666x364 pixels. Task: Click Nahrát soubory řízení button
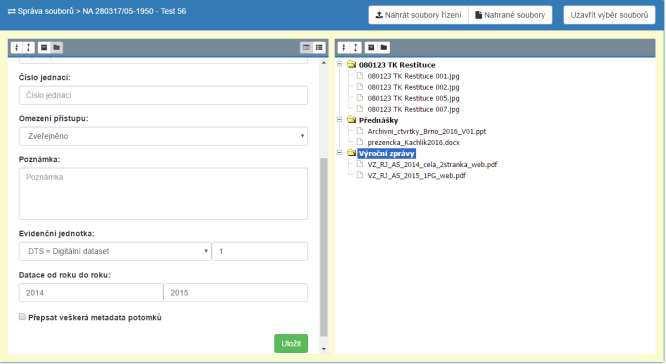(x=418, y=15)
